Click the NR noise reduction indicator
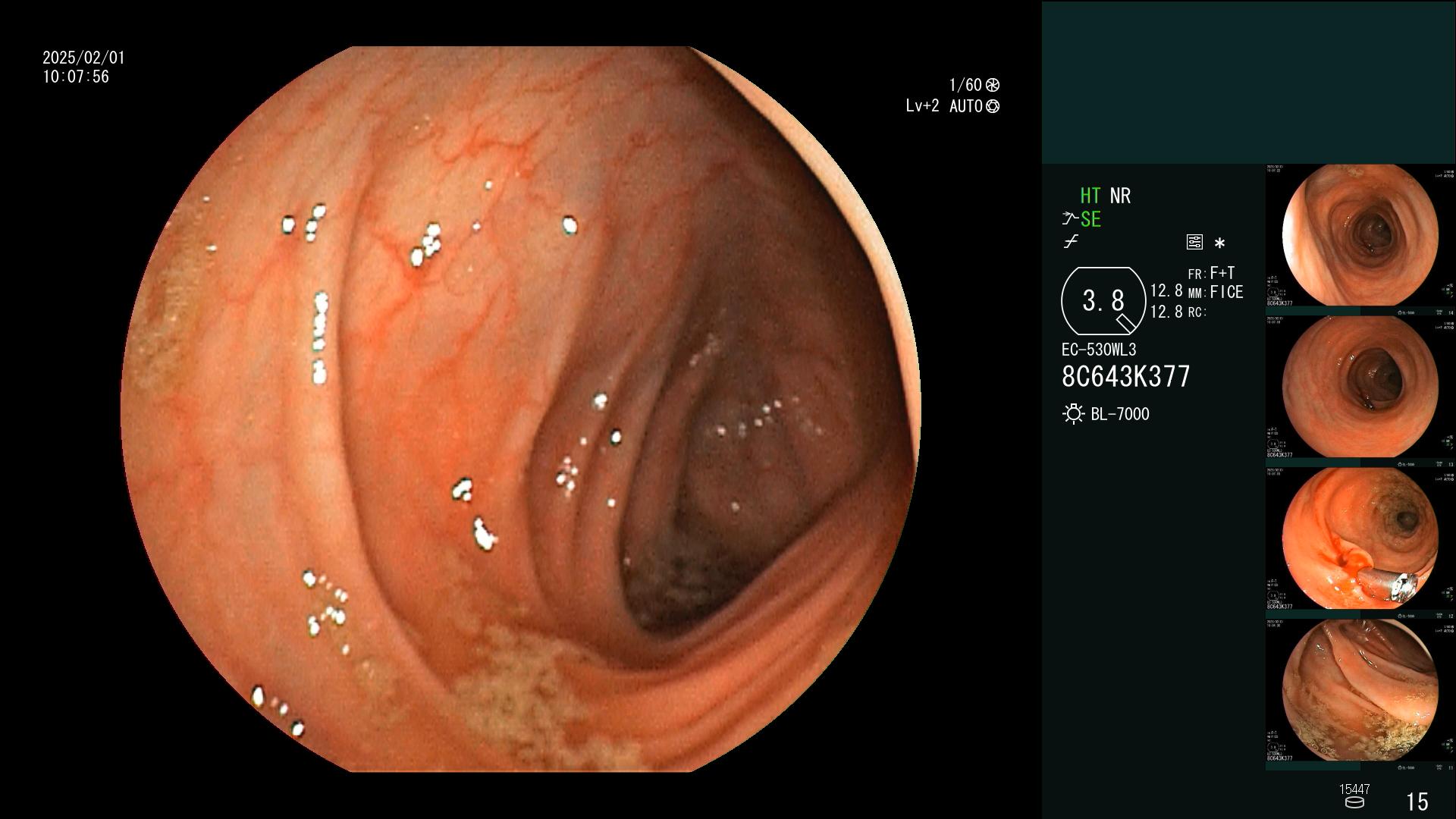The image size is (1456, 819). [x=1120, y=196]
